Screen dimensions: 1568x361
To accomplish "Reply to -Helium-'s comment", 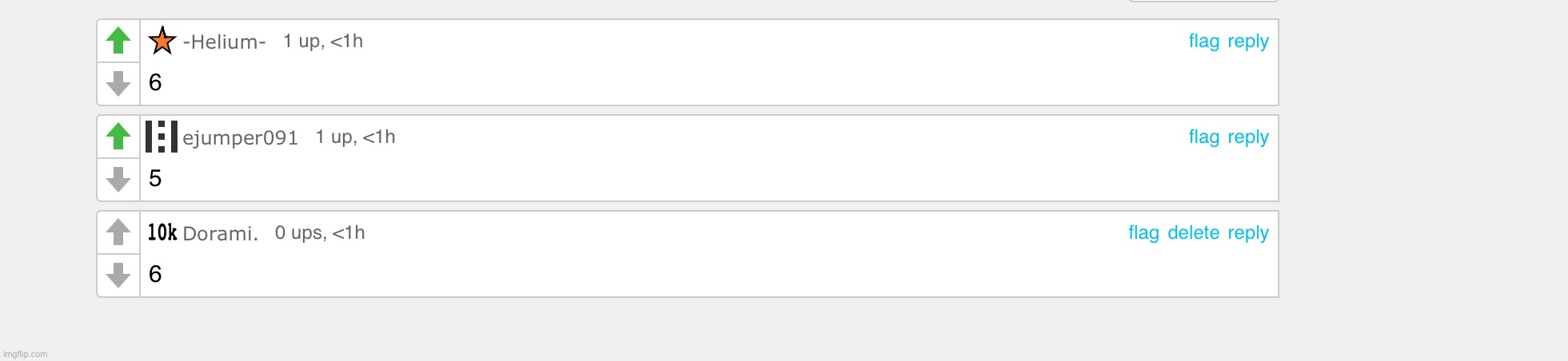I will pyautogui.click(x=1248, y=41).
